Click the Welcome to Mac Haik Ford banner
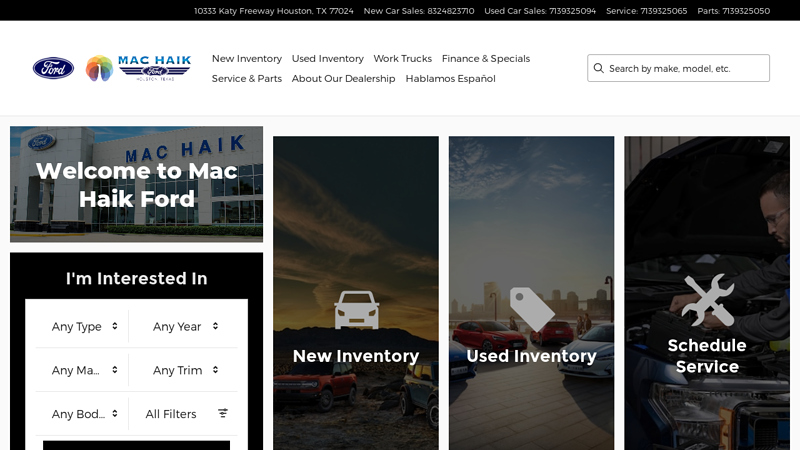The image size is (800, 450). point(136,184)
